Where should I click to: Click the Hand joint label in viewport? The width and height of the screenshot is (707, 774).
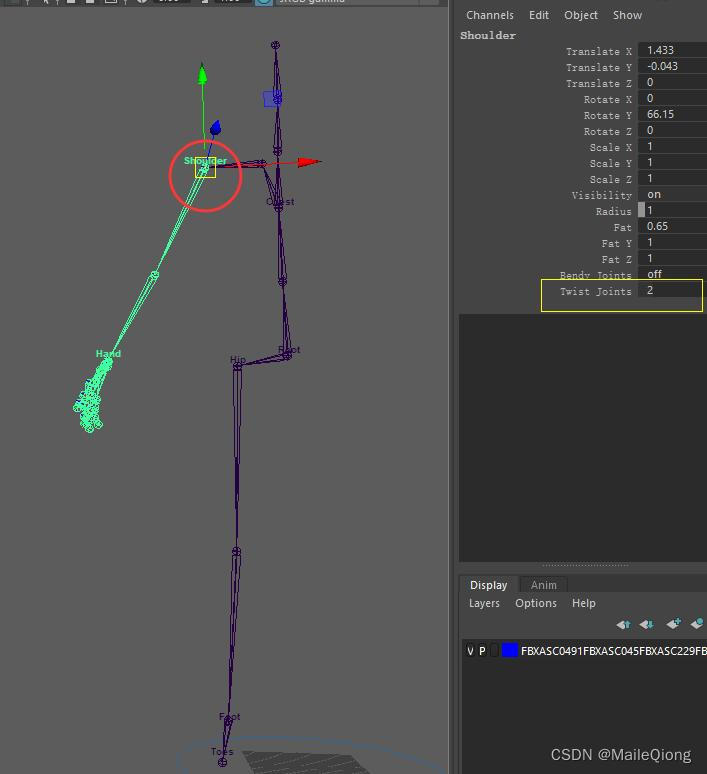pyautogui.click(x=108, y=354)
